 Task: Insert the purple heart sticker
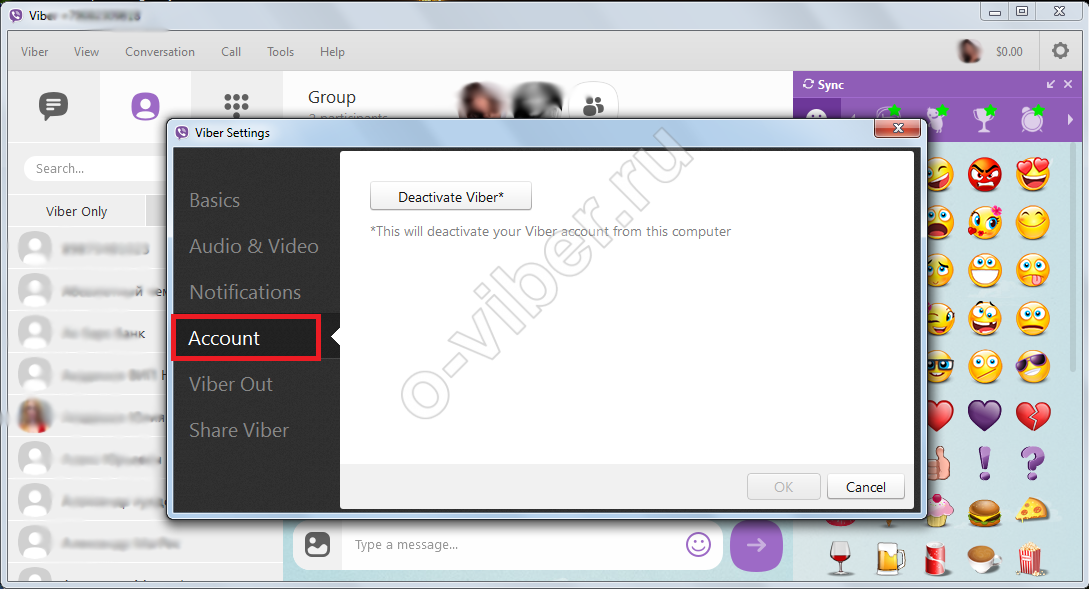click(985, 415)
